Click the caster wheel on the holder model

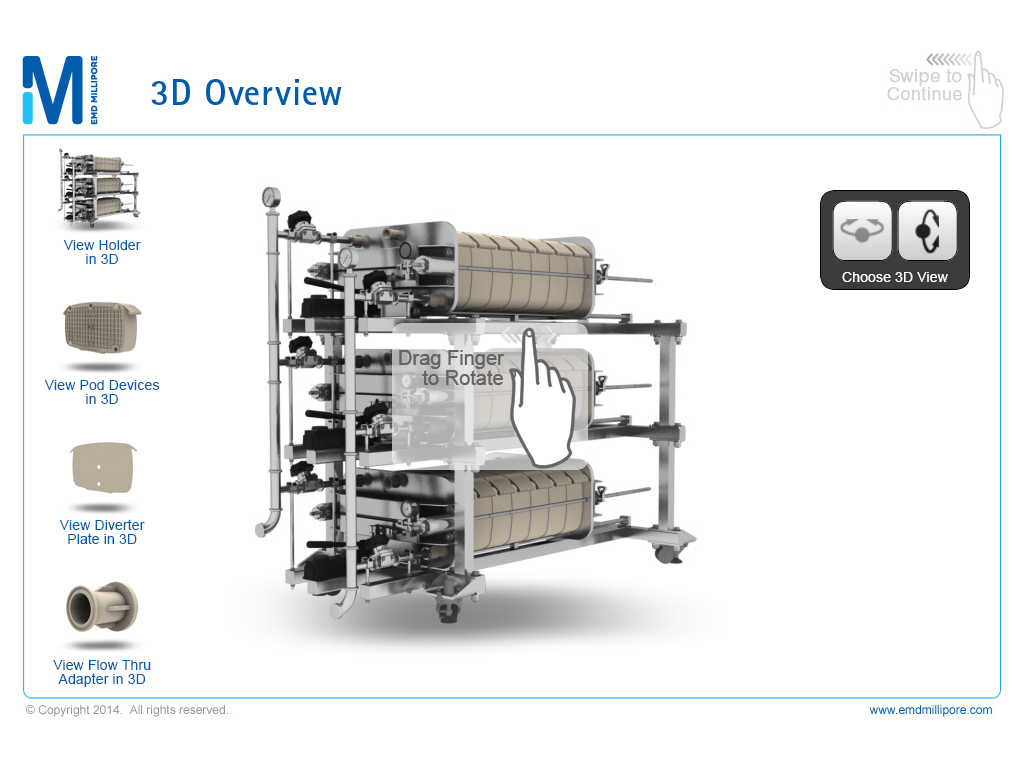coord(666,551)
